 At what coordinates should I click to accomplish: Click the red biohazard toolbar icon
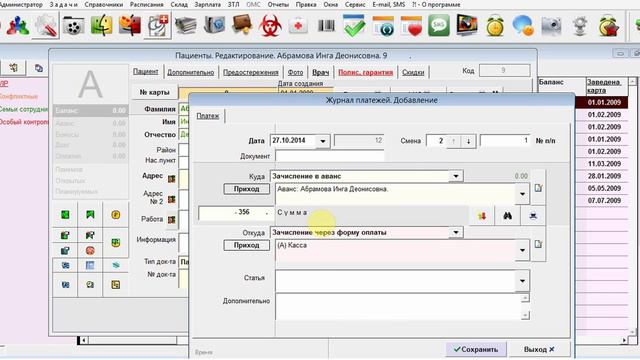(x=270, y=26)
